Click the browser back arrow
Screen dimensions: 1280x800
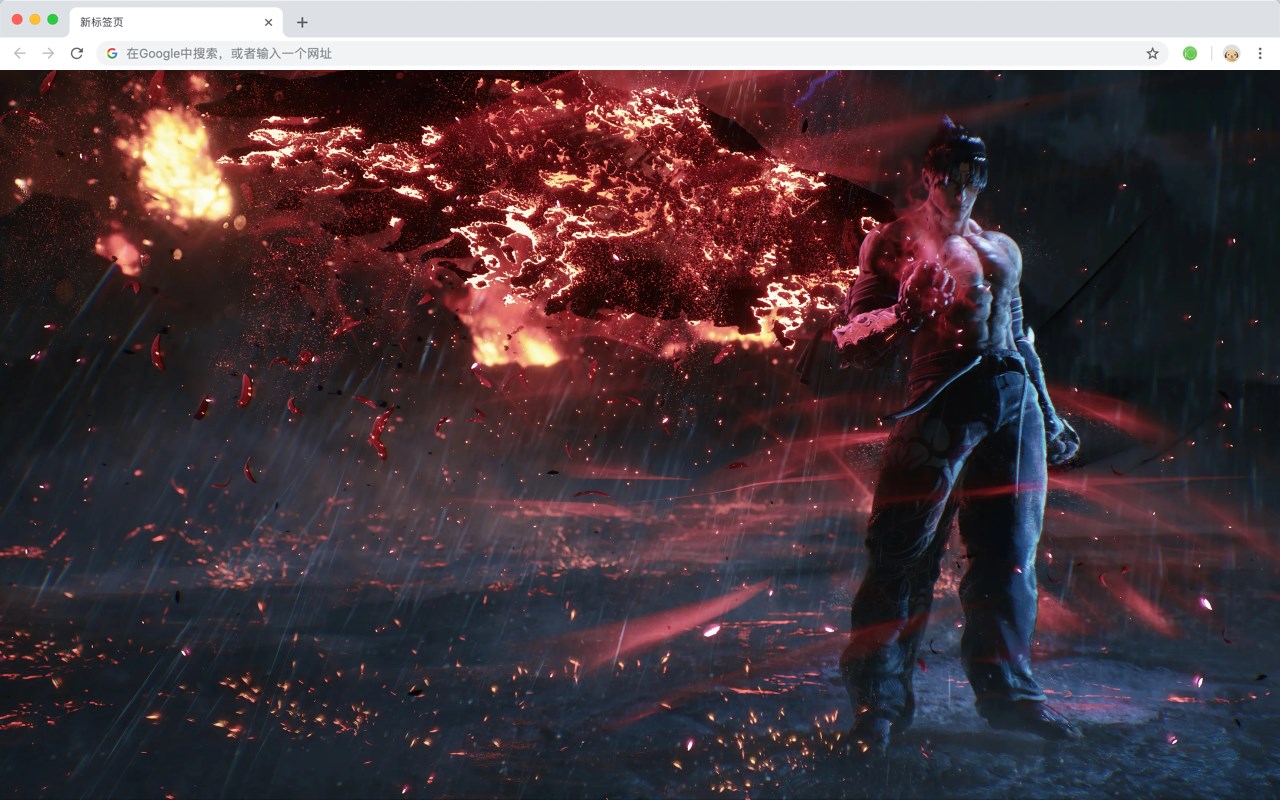click(20, 53)
